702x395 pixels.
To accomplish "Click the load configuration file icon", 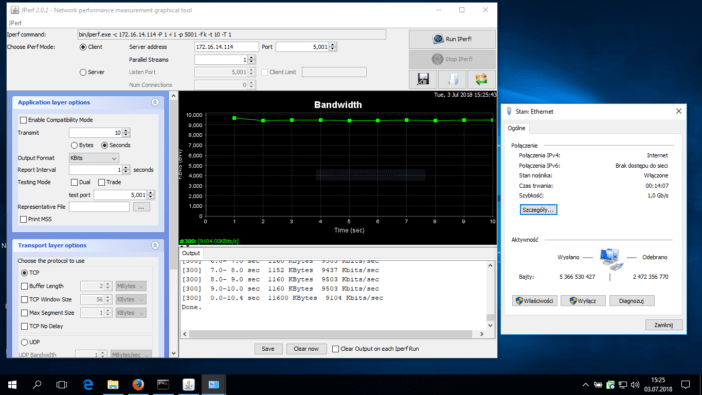I will pyautogui.click(x=453, y=79).
